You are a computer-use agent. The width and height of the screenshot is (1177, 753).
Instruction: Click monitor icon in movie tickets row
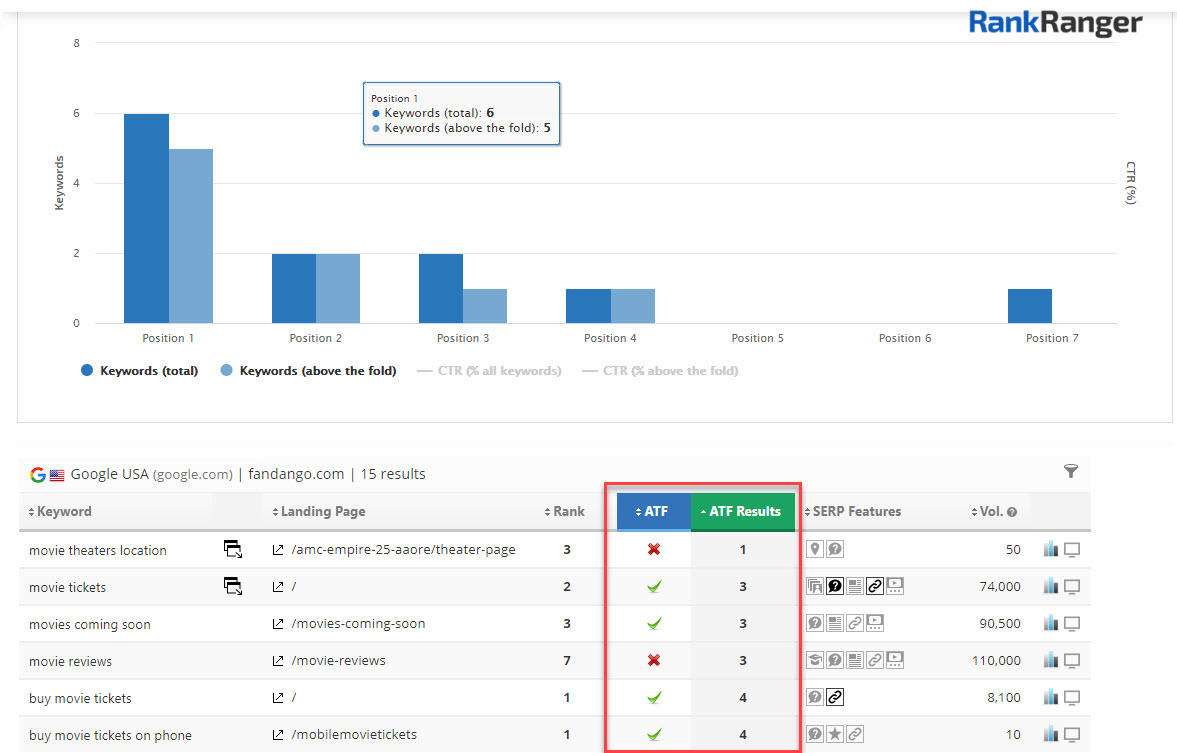coord(1072,587)
